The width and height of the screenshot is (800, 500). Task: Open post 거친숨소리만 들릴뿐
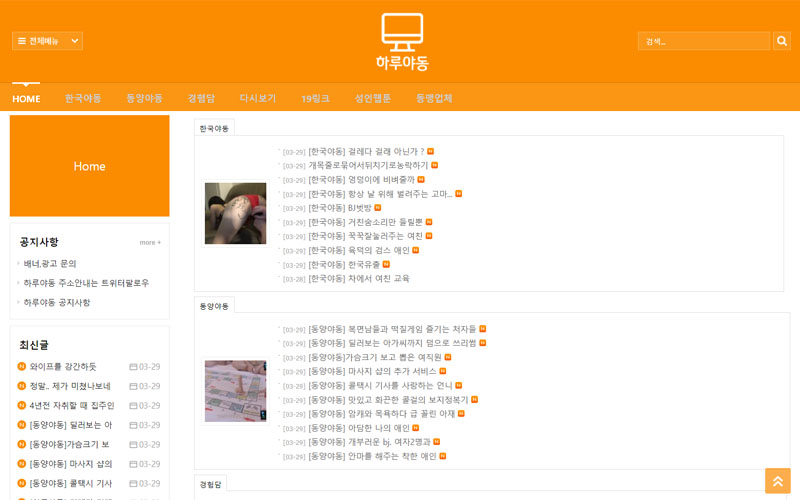click(366, 222)
